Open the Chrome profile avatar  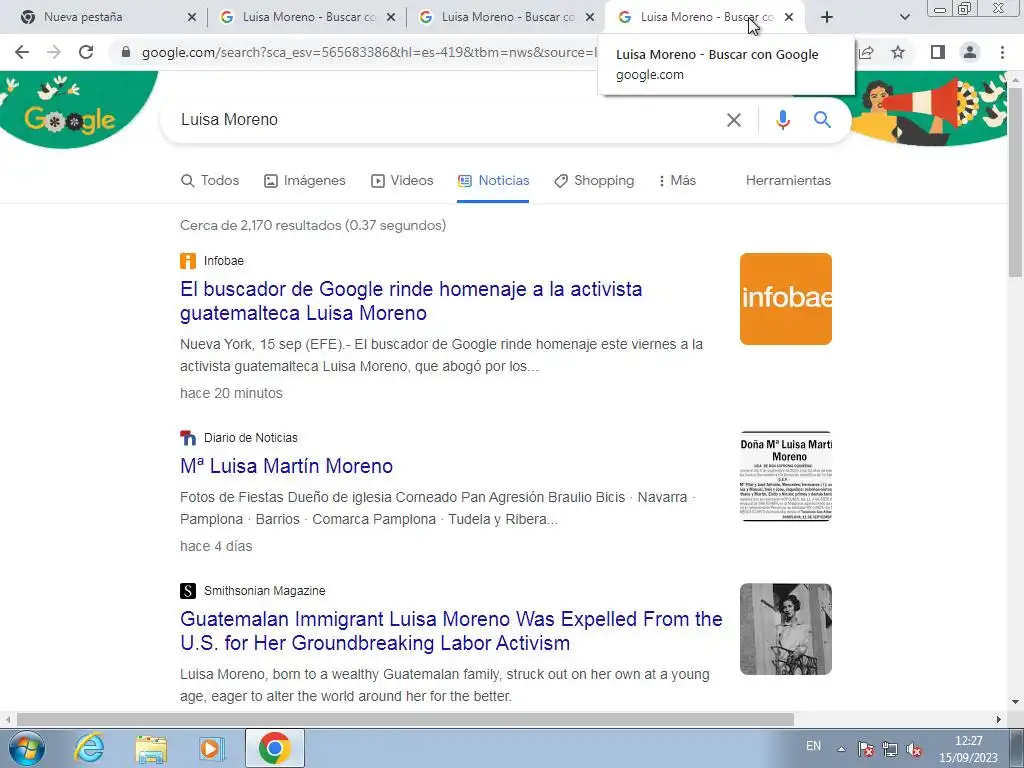click(x=970, y=52)
